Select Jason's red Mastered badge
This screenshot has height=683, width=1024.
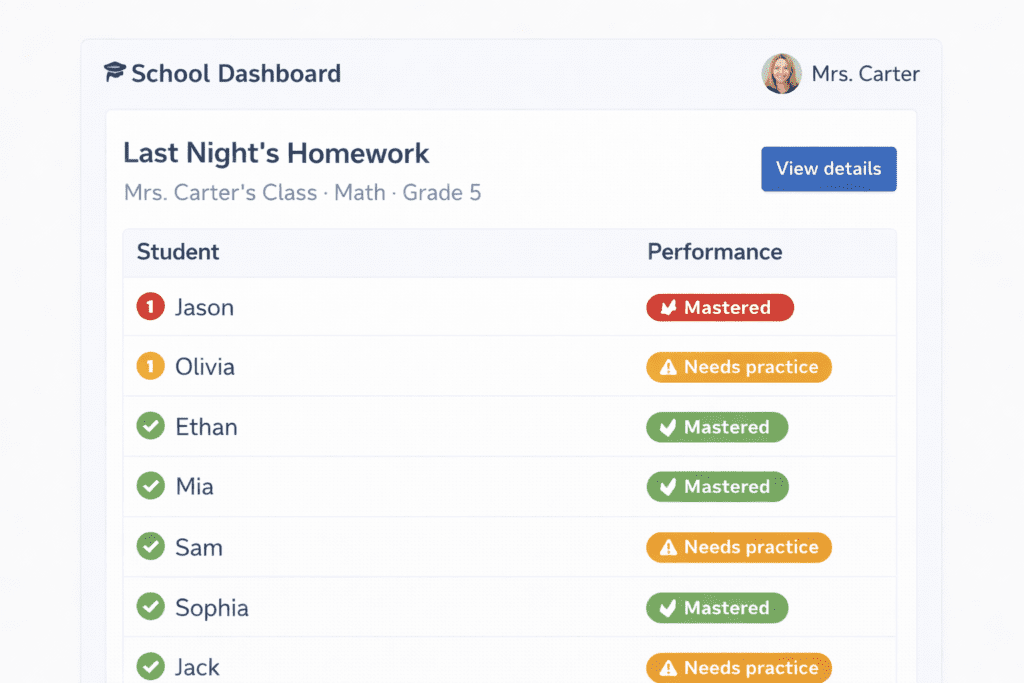[x=720, y=308]
